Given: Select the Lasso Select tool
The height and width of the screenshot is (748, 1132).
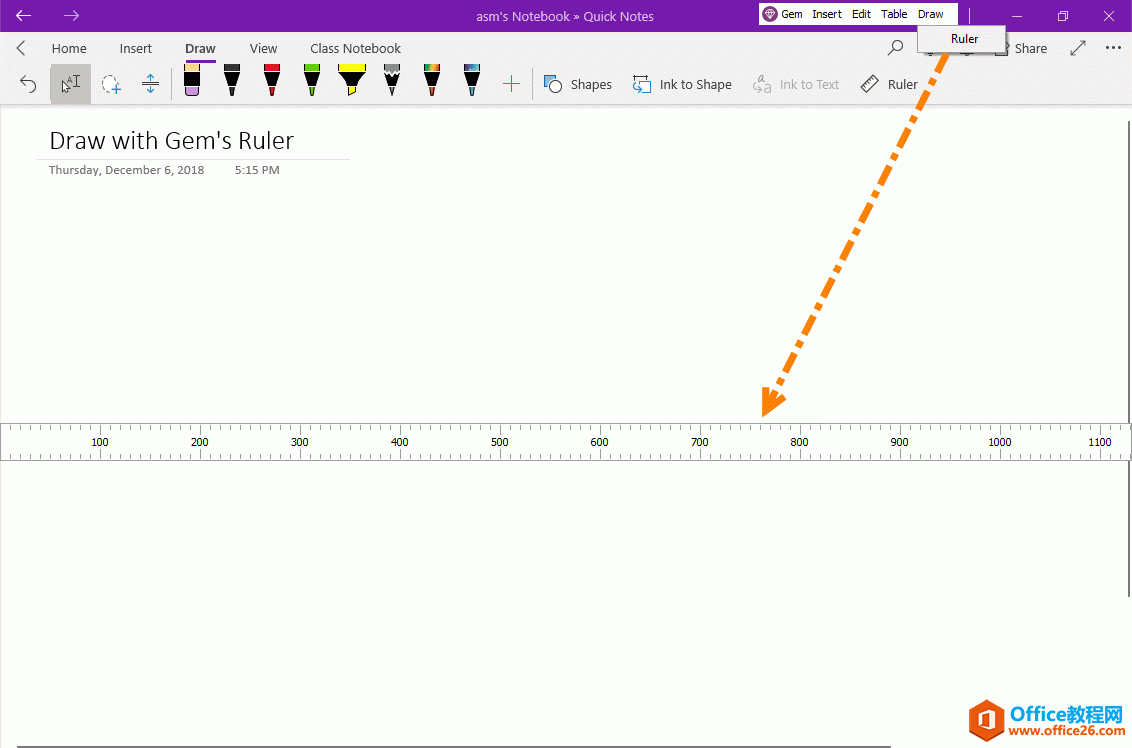Looking at the screenshot, I should [111, 83].
